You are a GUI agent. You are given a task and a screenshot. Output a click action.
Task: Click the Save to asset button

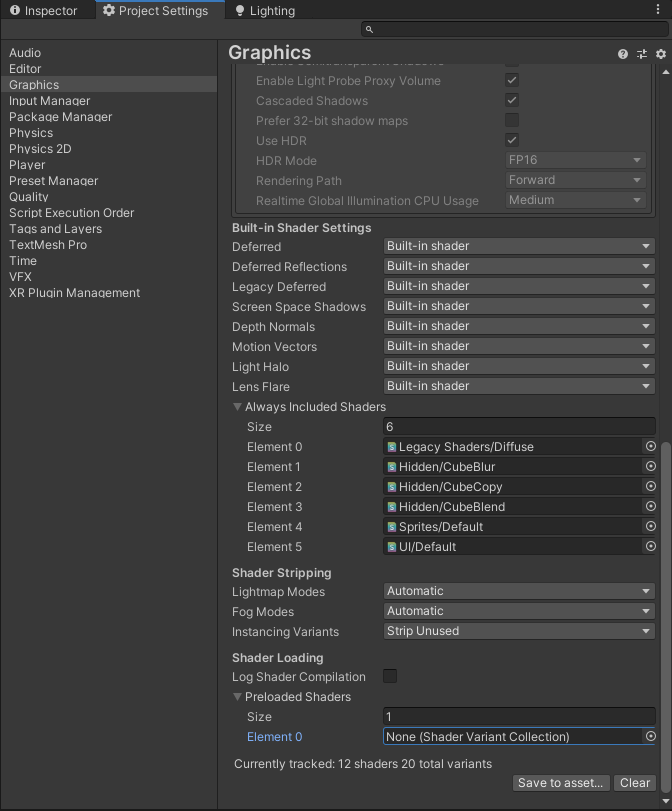(561, 783)
